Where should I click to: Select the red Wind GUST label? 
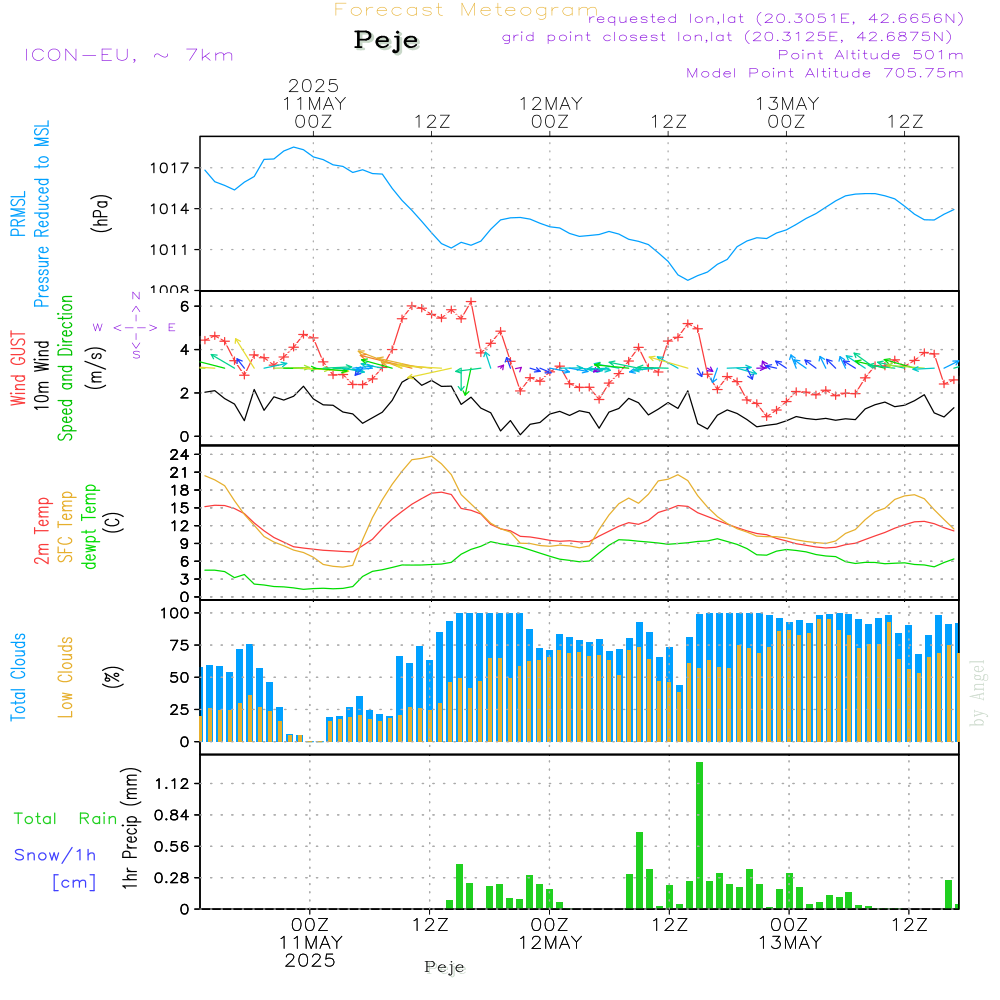point(18,372)
